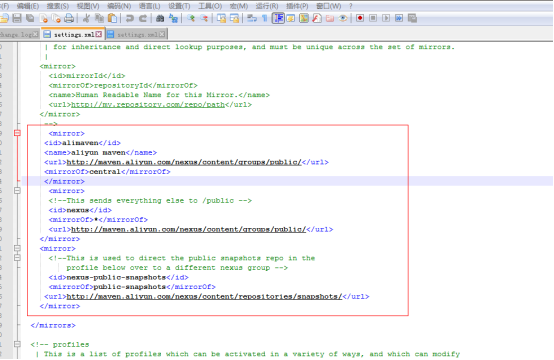The image size is (554, 360).
Task: Print the document using the printer icon
Action: click(x=69, y=18)
